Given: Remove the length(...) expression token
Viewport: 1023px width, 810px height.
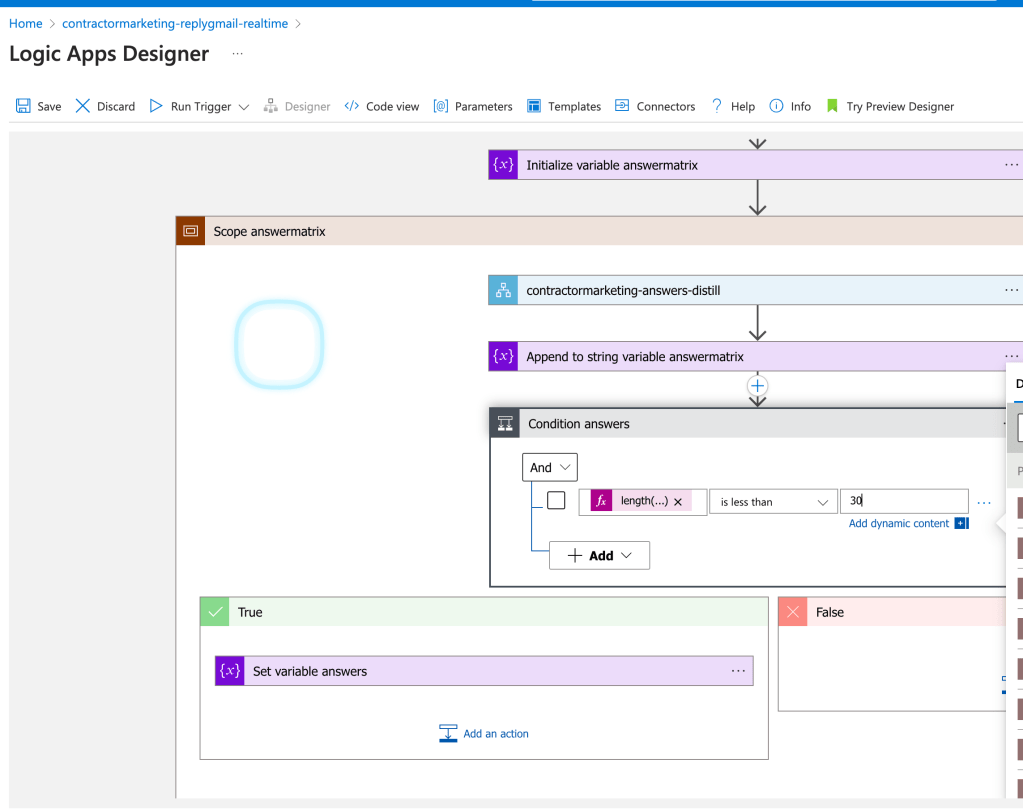Looking at the screenshot, I should 678,502.
